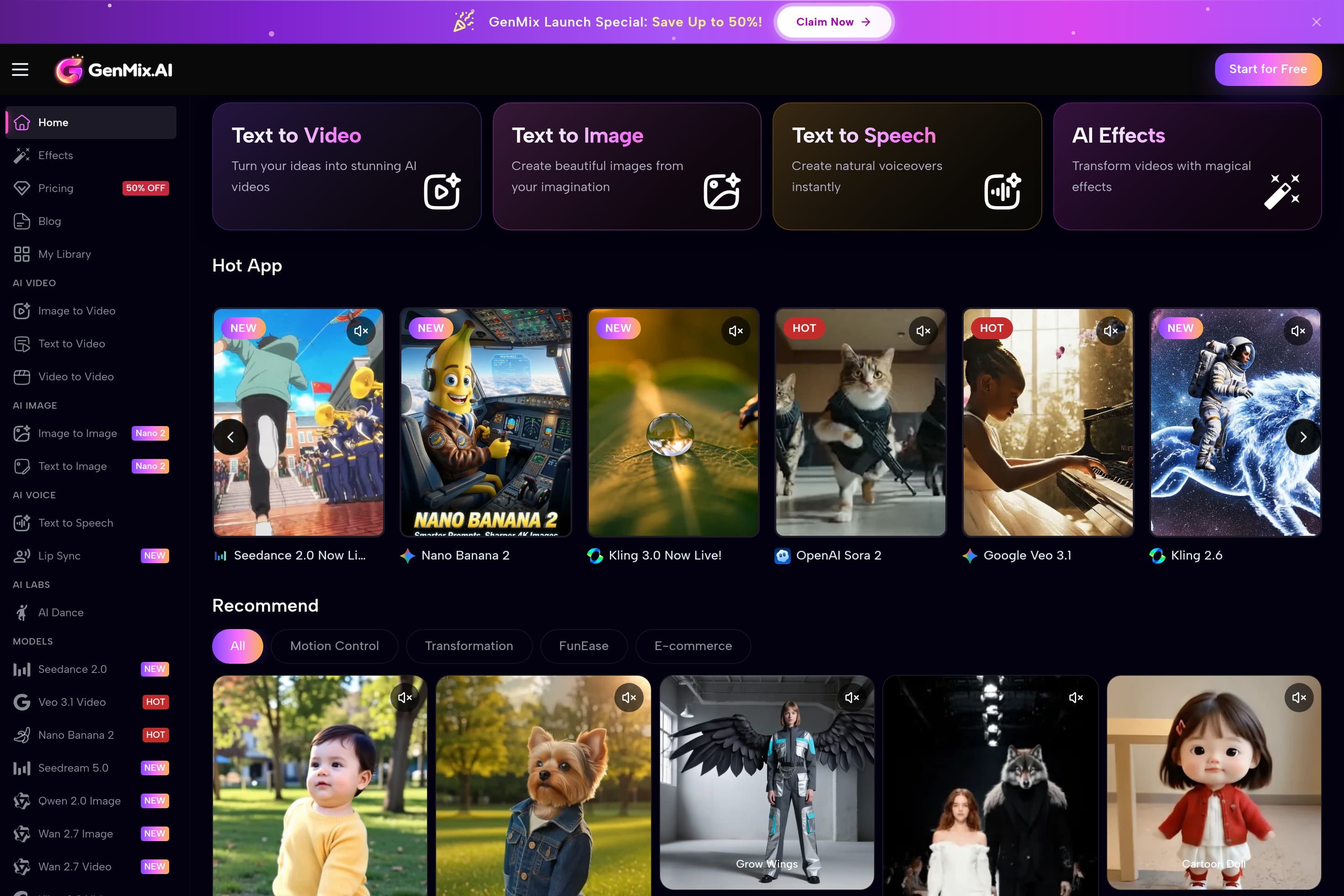This screenshot has height=896, width=1344.
Task: Click the Text to Image sidebar icon
Action: [22, 466]
